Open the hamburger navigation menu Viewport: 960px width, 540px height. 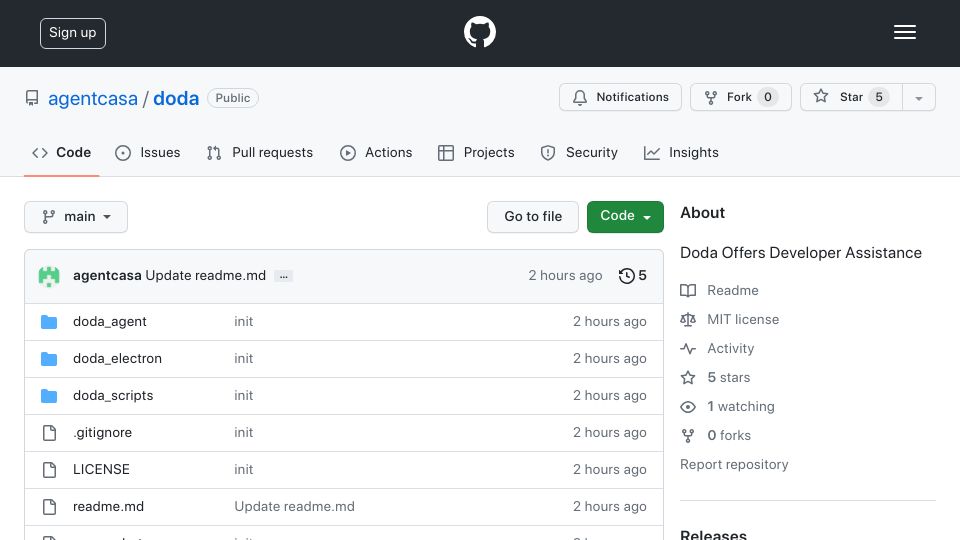coord(904,32)
